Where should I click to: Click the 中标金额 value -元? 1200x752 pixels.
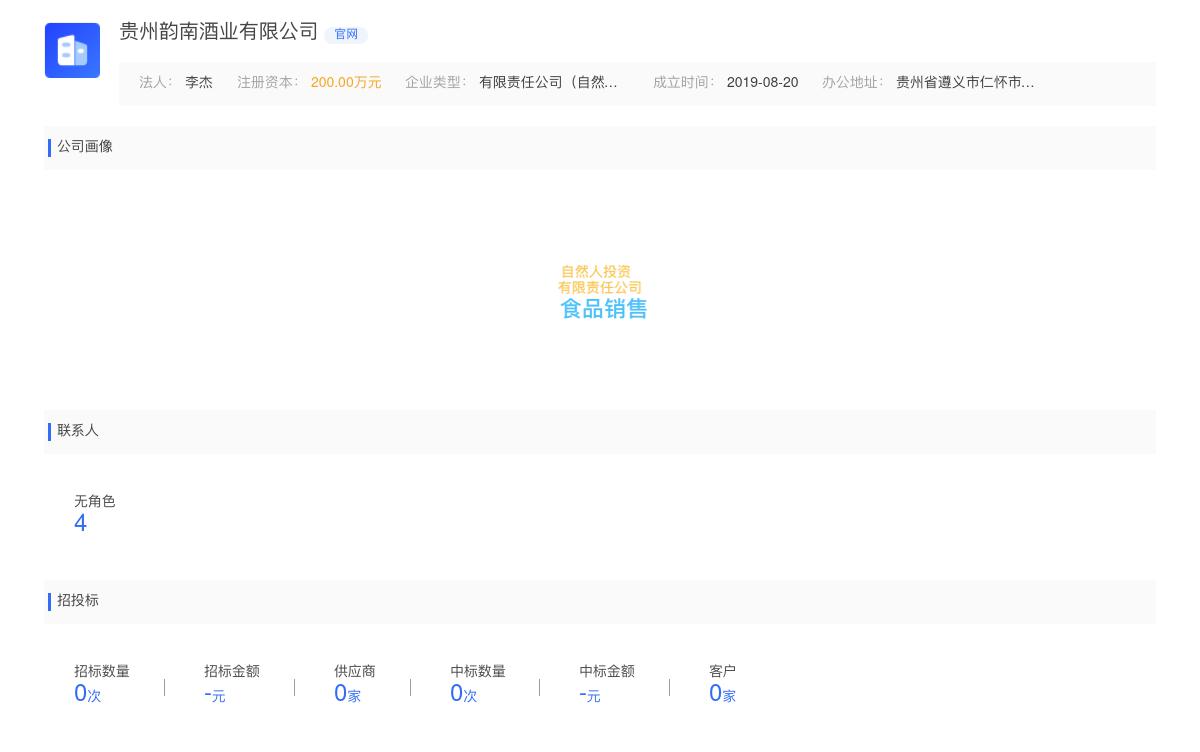(x=590, y=694)
